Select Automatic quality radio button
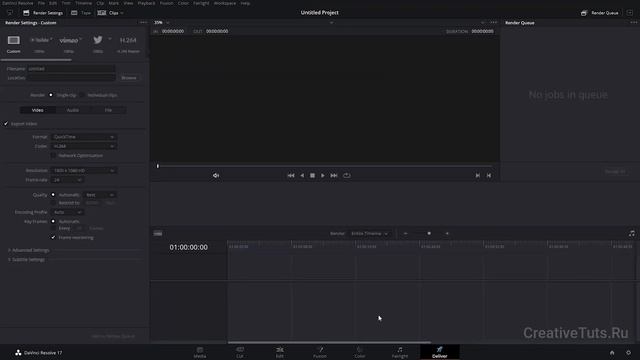The height and width of the screenshot is (360, 640). [53, 195]
